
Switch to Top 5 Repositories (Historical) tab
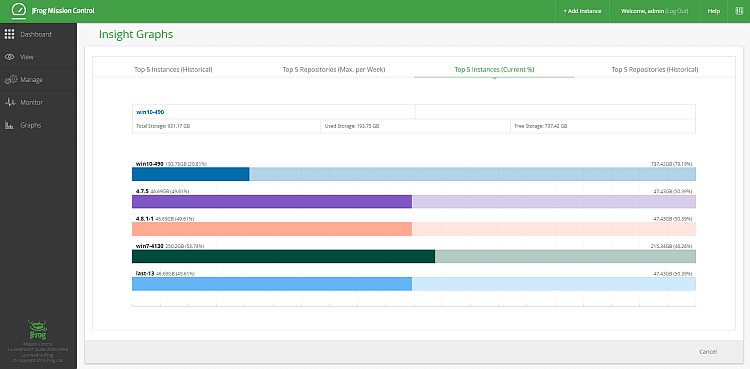coord(655,69)
